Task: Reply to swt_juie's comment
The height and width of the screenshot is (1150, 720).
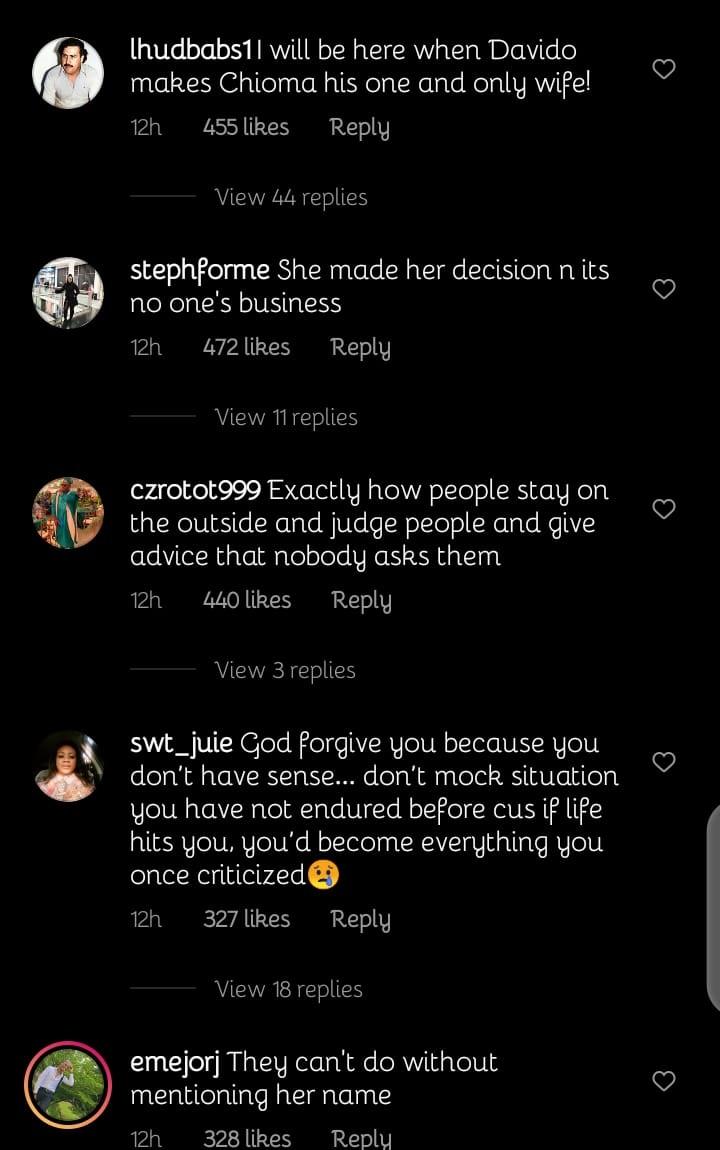Action: [x=360, y=920]
